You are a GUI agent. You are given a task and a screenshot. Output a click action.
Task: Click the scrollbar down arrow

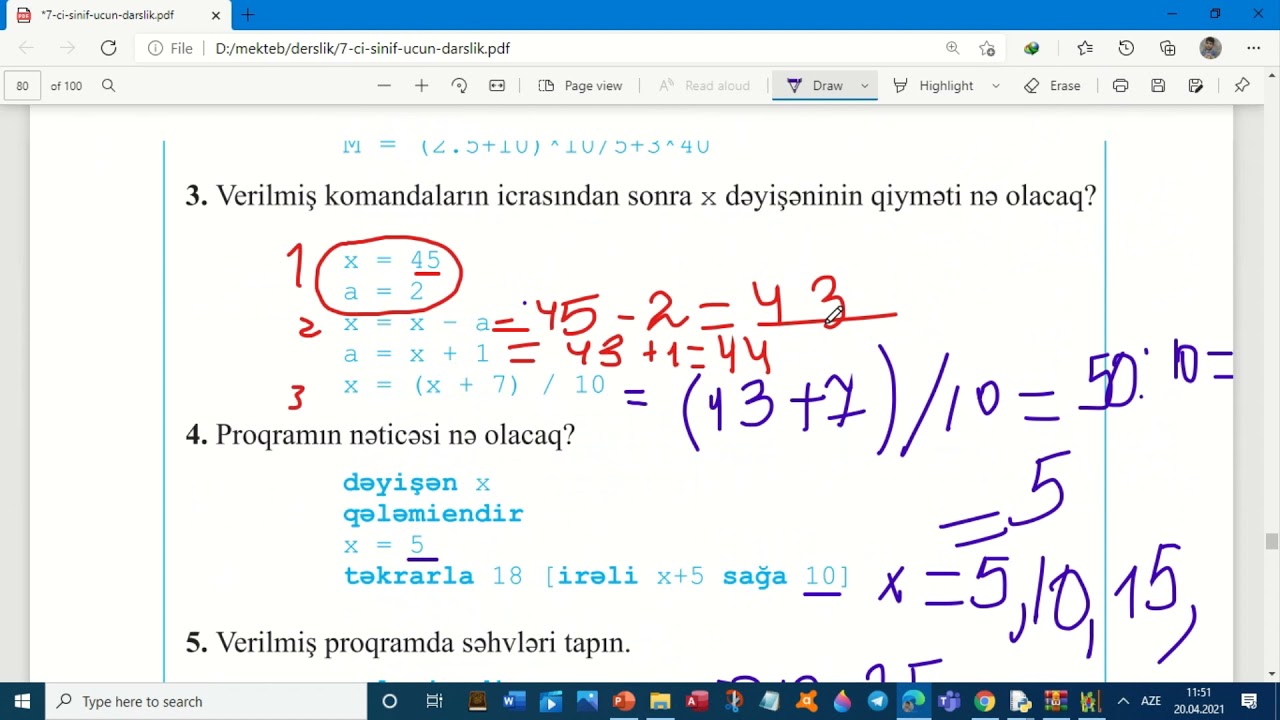1271,674
